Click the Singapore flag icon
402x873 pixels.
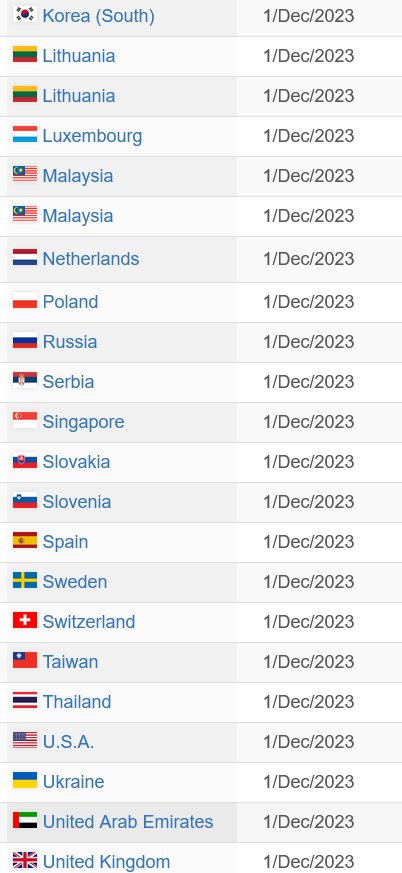coord(25,421)
